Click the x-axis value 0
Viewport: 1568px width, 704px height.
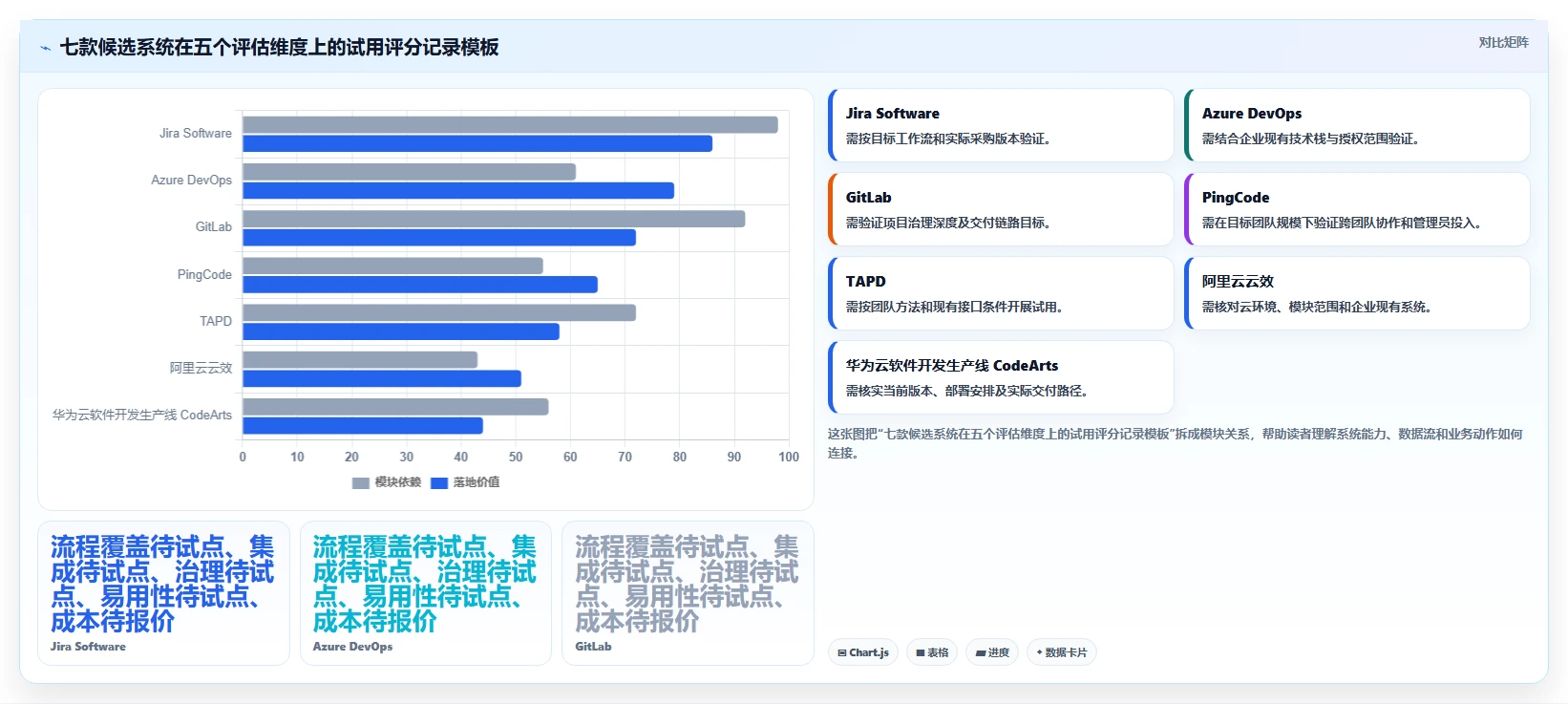point(243,457)
